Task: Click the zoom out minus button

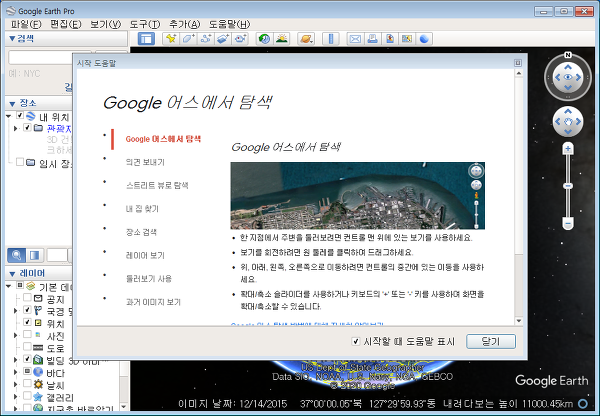Action: point(568,223)
